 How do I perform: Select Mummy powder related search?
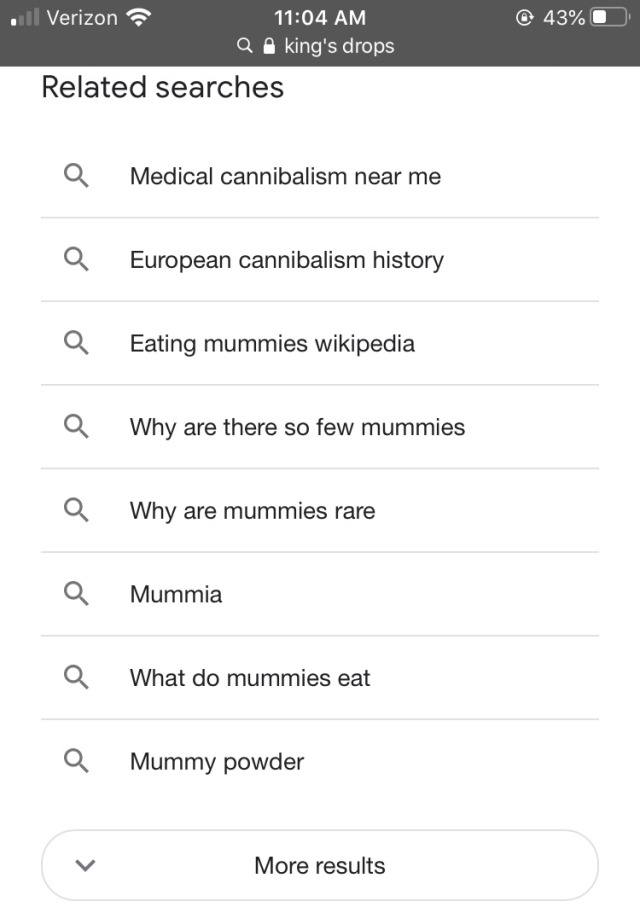click(x=319, y=761)
